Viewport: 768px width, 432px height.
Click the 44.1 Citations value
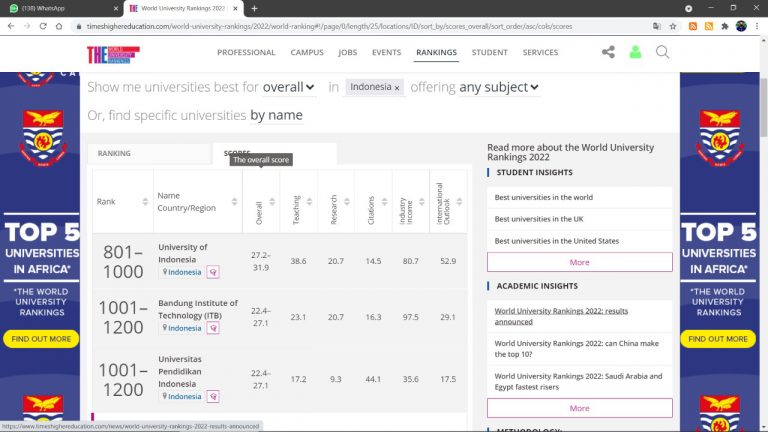pyautogui.click(x=373, y=379)
